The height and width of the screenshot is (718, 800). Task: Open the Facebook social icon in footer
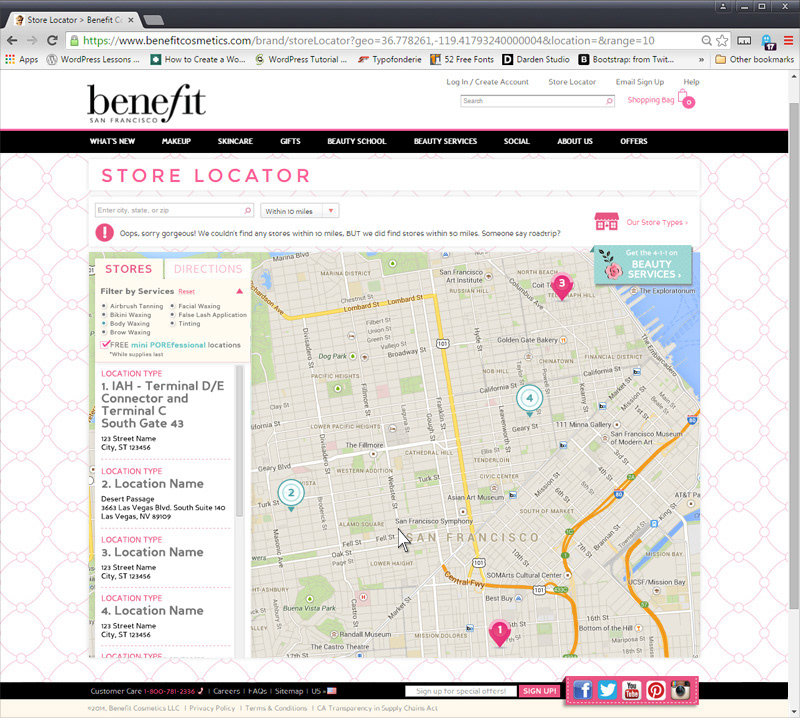(583, 690)
